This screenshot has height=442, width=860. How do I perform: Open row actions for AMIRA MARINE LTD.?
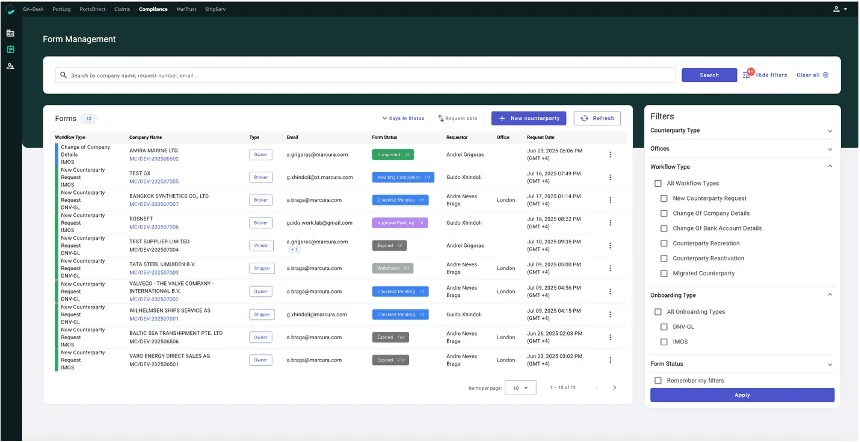tap(610, 155)
